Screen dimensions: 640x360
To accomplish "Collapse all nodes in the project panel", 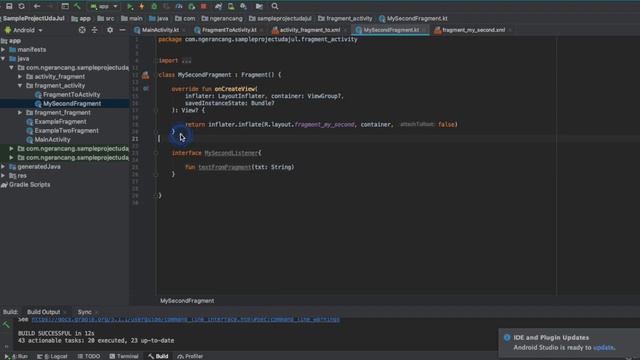I will point(94,30).
